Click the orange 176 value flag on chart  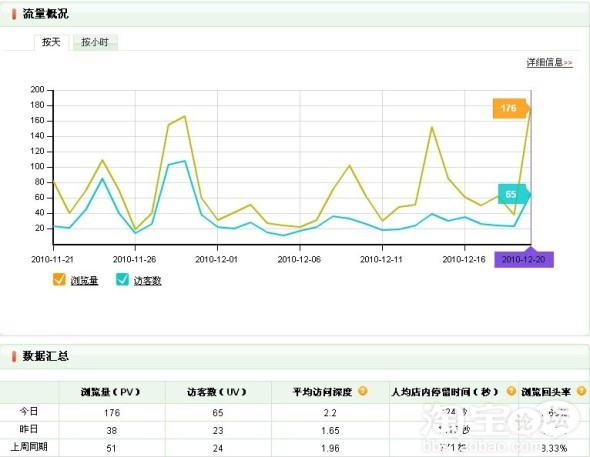[511, 108]
